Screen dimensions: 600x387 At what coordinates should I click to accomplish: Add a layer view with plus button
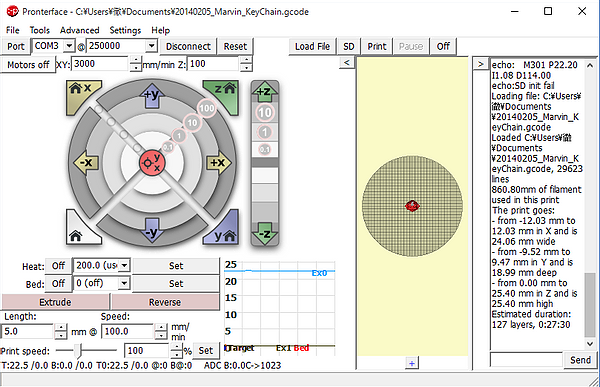click(x=412, y=363)
